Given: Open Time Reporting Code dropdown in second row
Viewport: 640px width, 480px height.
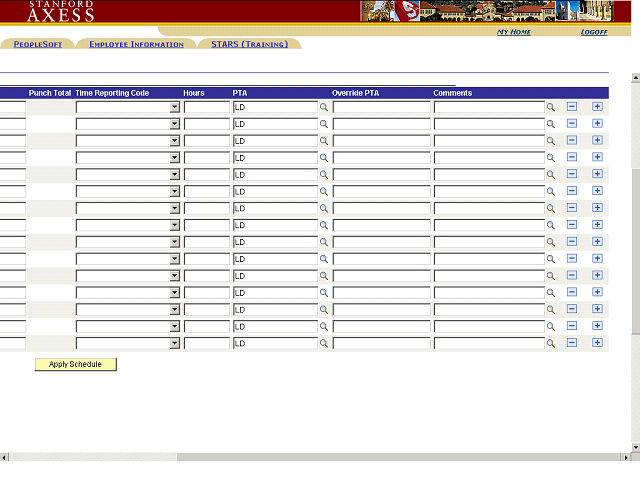Looking at the screenshot, I should tap(174, 124).
